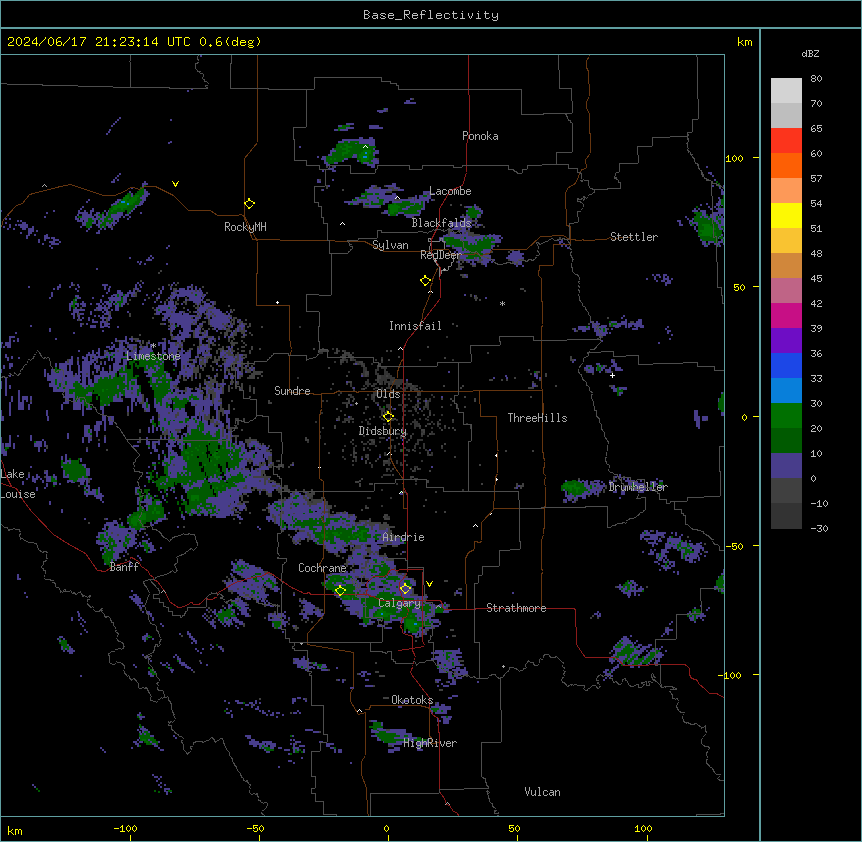Select the Strathmore label
This screenshot has height=842, width=862.
tap(516, 608)
